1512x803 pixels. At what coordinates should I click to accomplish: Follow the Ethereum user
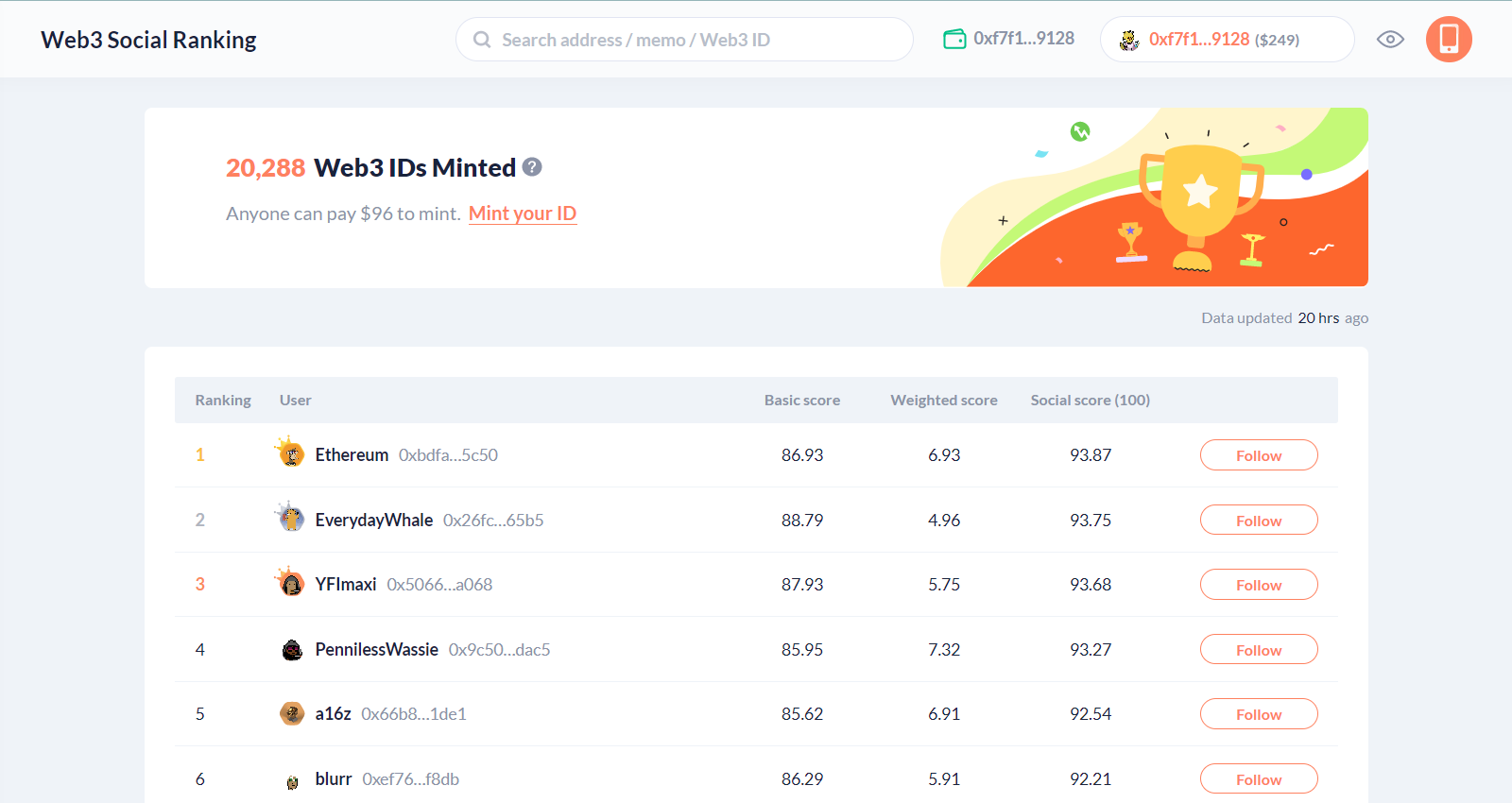(1259, 455)
